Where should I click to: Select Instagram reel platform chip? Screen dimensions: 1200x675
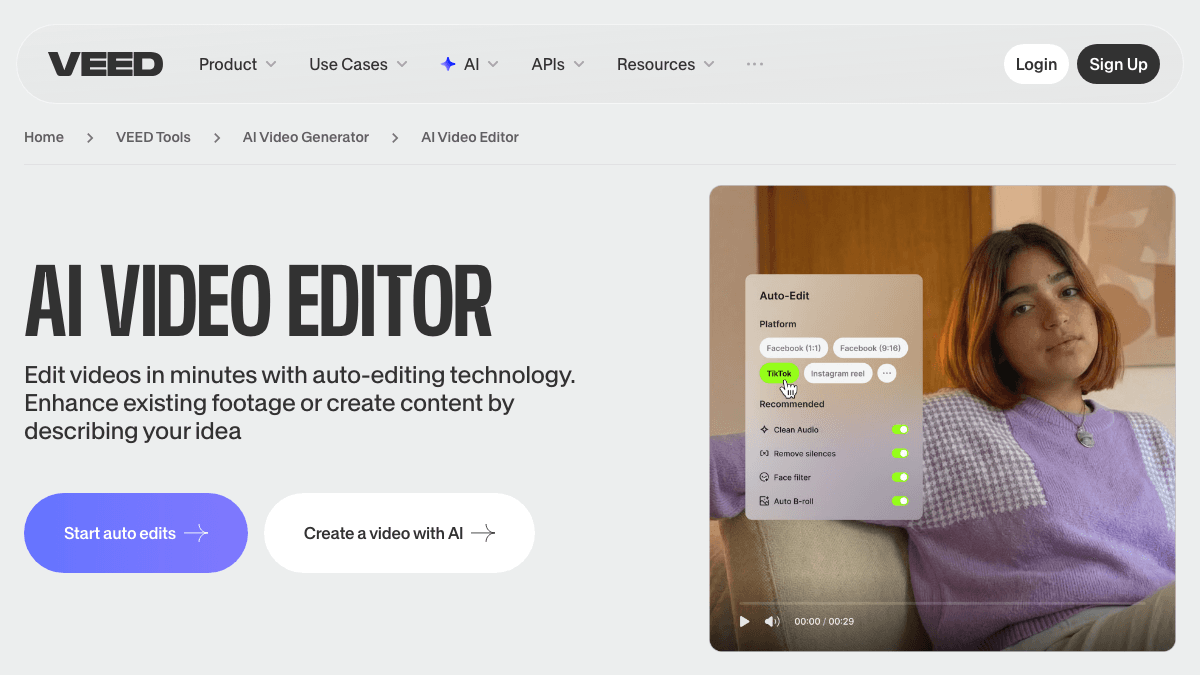tap(838, 373)
